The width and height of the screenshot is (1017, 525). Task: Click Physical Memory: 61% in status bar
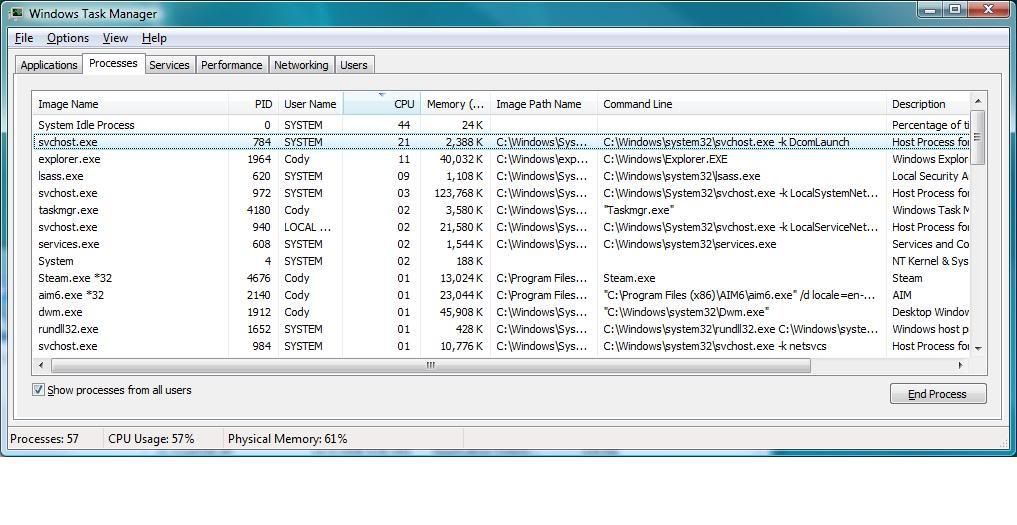pyautogui.click(x=287, y=439)
